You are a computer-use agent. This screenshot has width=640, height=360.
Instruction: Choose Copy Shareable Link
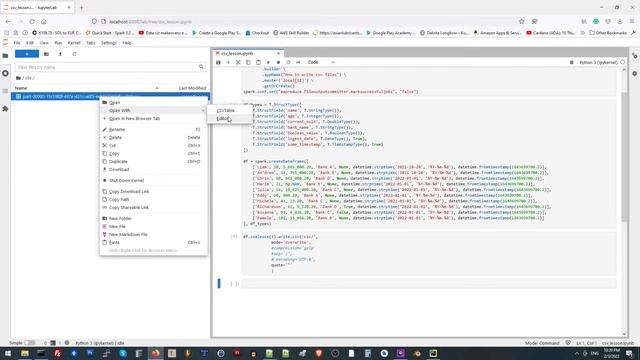[153, 207]
